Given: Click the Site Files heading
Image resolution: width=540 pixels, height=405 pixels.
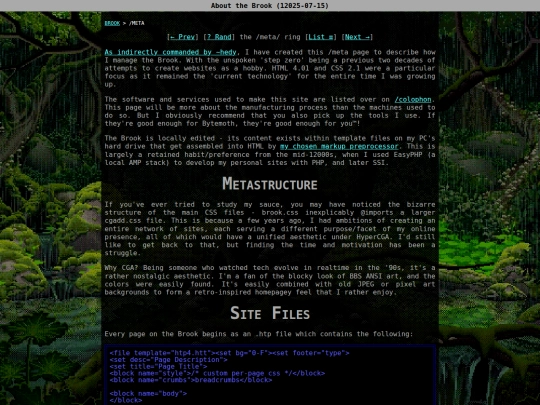Looking at the screenshot, I should pyautogui.click(x=270, y=313).
